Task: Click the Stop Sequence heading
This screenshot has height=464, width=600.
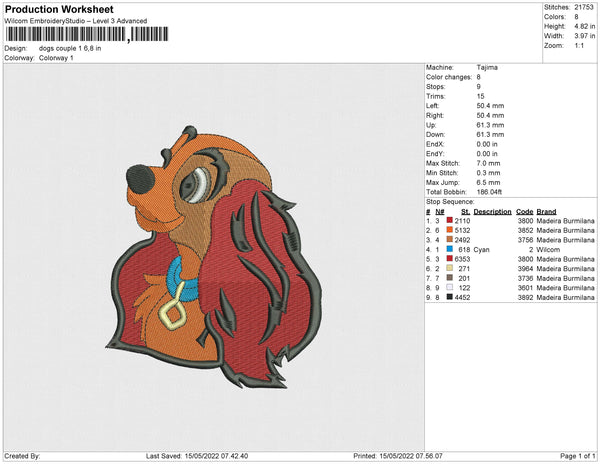Action: (450, 202)
